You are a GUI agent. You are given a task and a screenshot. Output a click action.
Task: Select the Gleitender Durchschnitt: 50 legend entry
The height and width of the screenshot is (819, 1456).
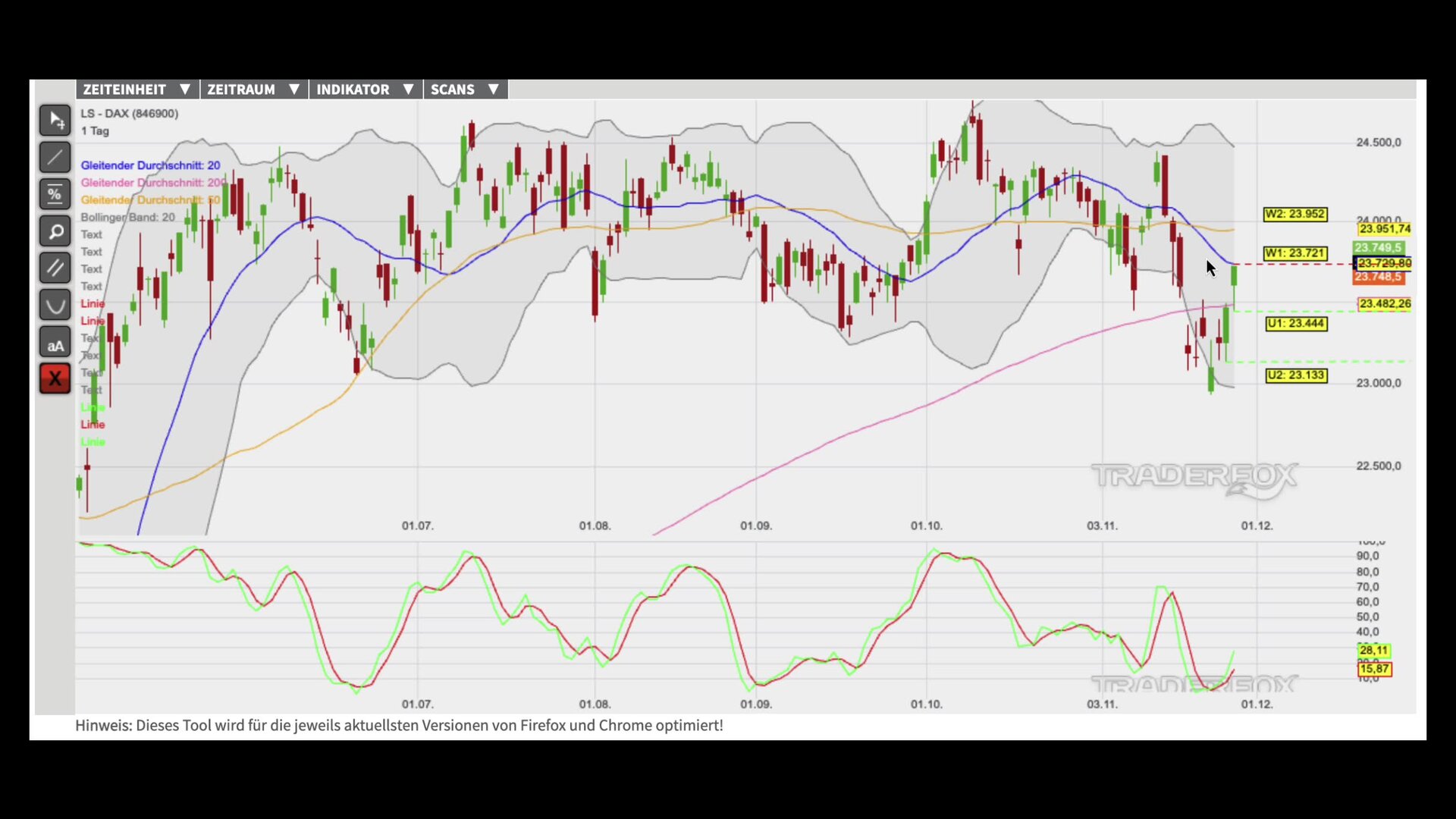150,200
